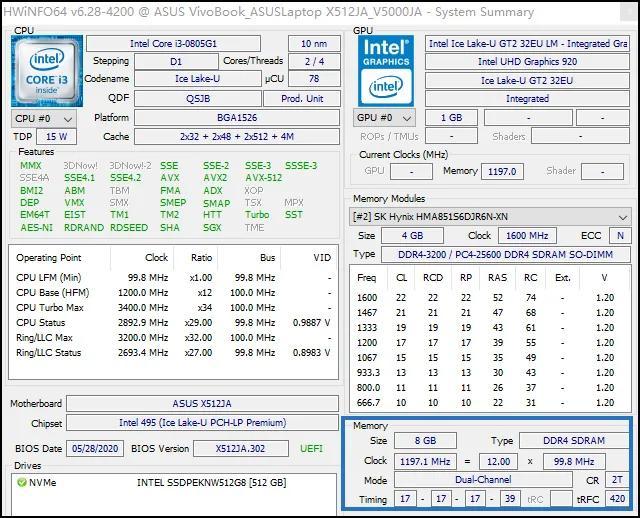Image resolution: width=640 pixels, height=518 pixels.
Task: Click the Intel UHD Graphics 920 field
Action: pos(527,62)
